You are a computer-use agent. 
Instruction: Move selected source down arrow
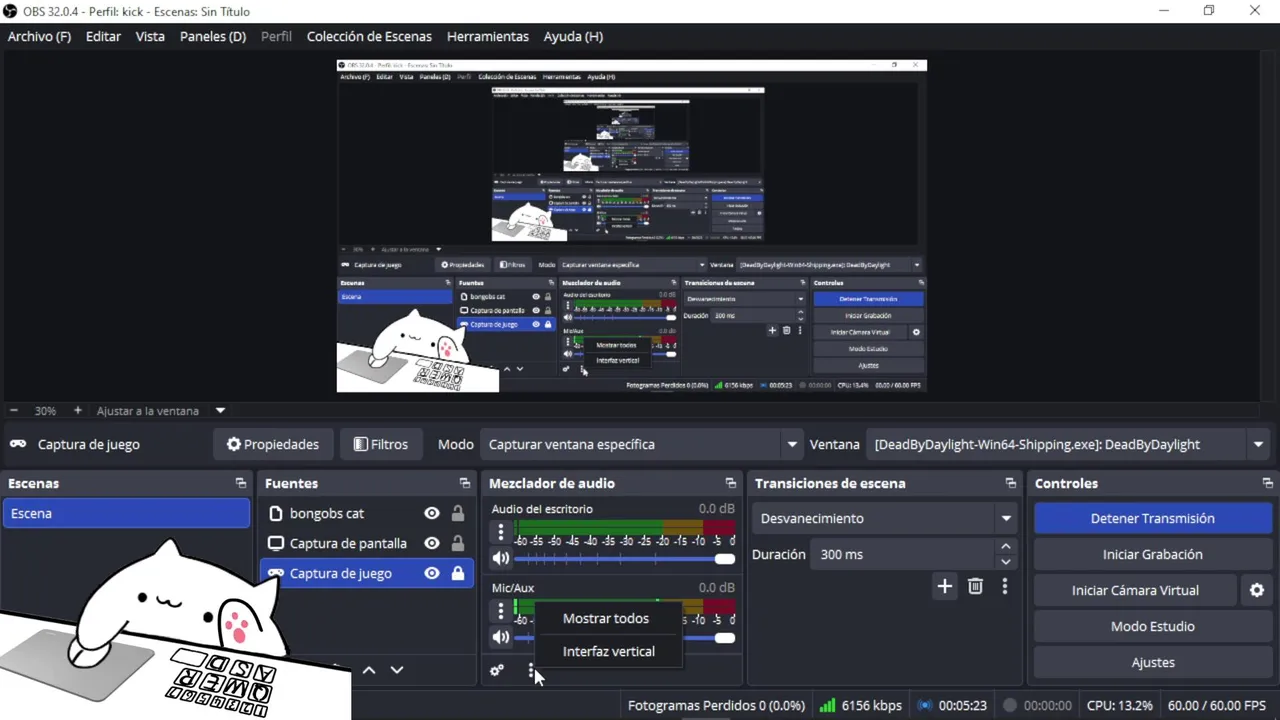tap(397, 670)
